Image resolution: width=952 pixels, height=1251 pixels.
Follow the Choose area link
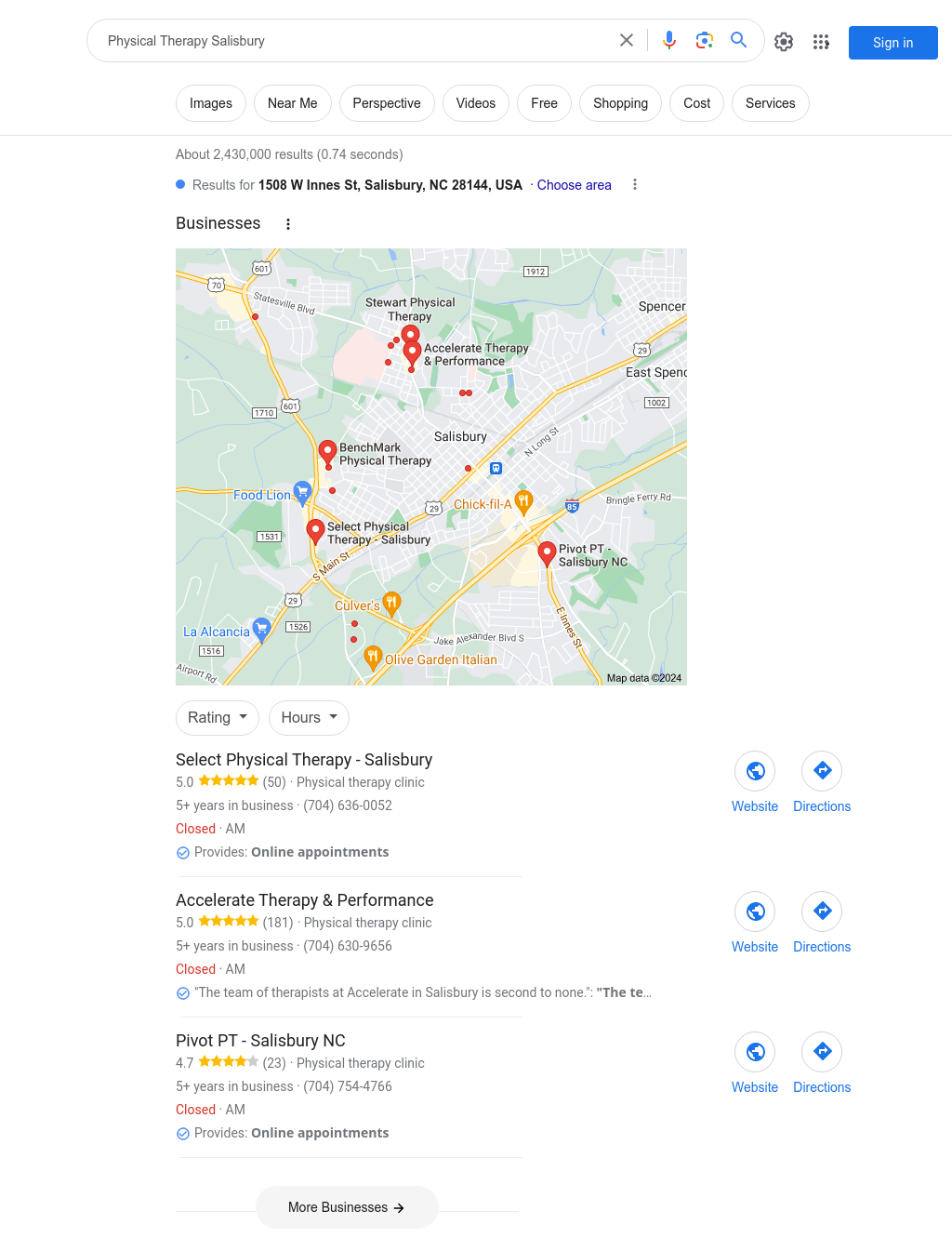[575, 185]
